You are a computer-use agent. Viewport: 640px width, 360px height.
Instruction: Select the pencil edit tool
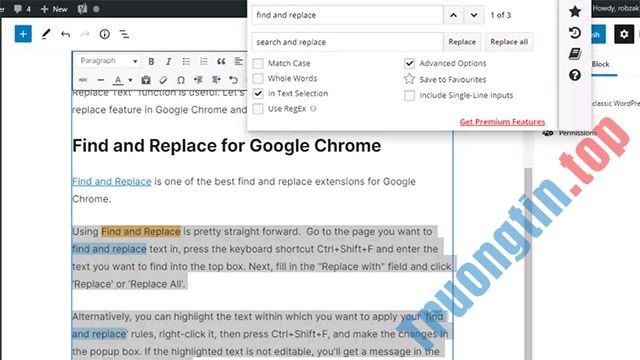pos(46,34)
